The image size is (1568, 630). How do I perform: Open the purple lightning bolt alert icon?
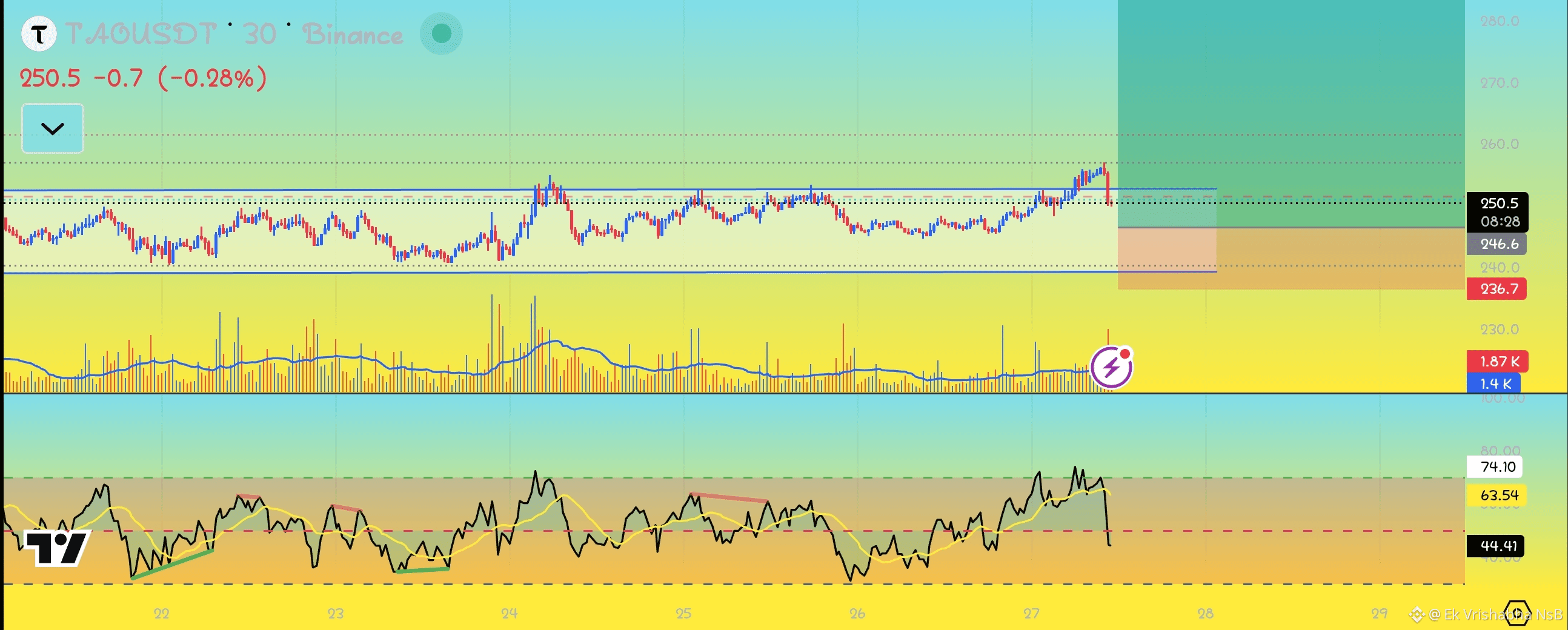coord(1112,367)
